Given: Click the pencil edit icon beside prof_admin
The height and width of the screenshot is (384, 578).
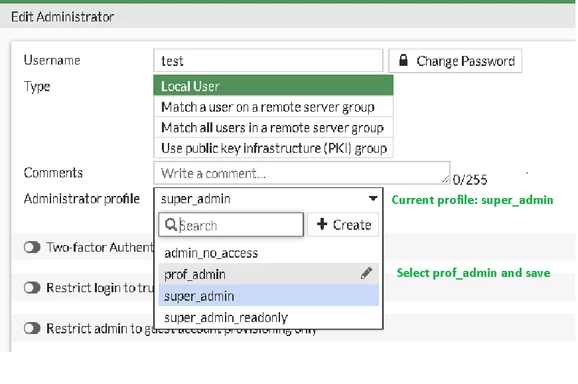Looking at the screenshot, I should [x=366, y=273].
